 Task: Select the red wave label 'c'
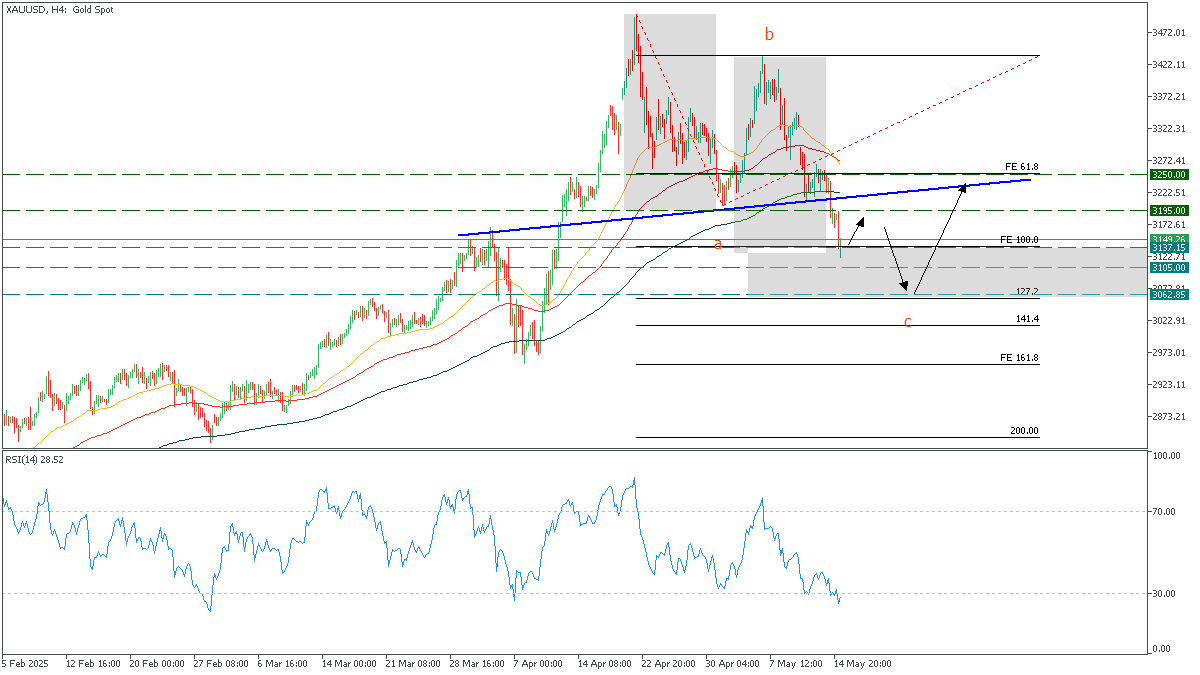[907, 322]
